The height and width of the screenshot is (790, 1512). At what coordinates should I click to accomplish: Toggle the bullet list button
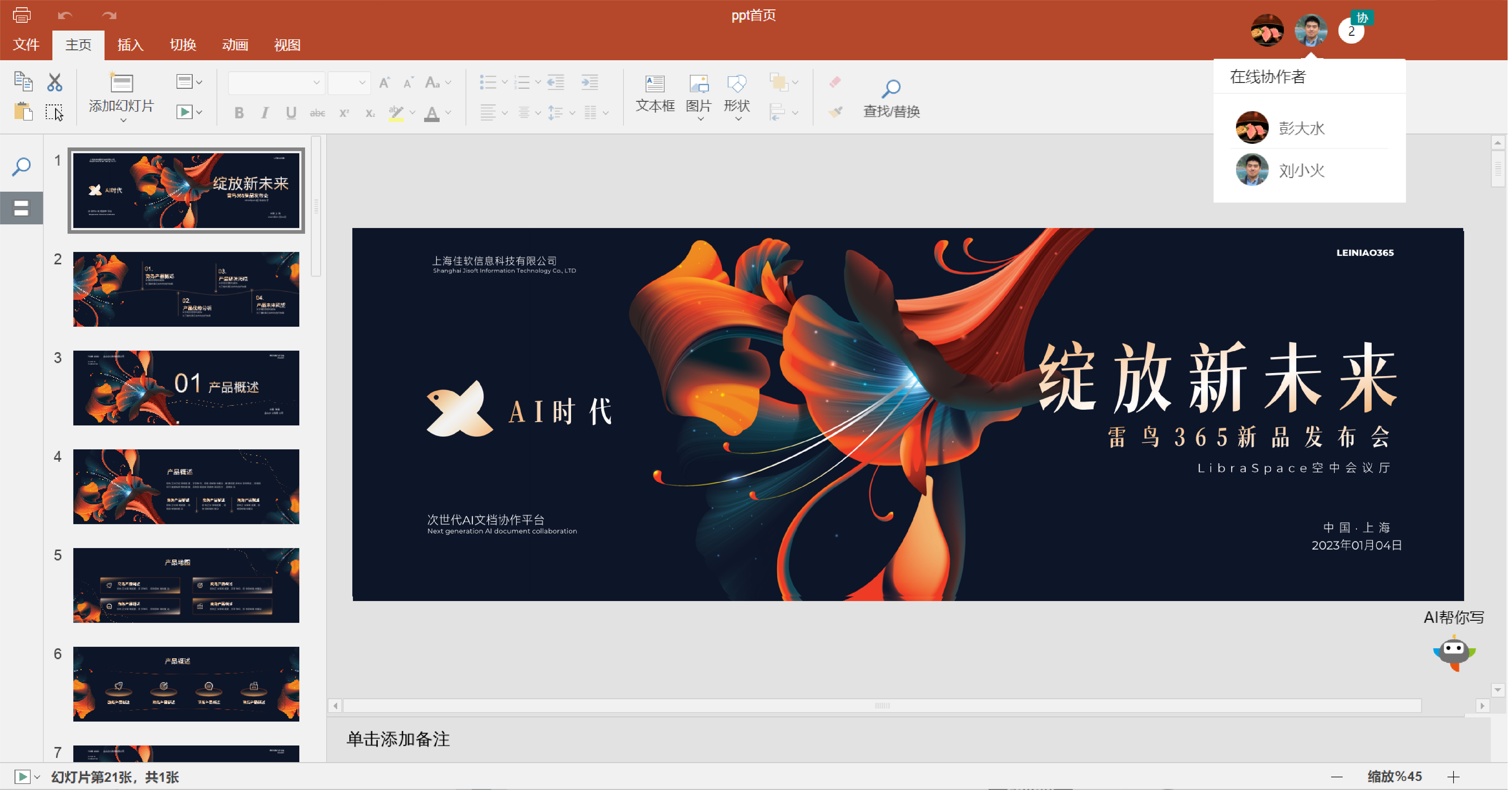tap(488, 82)
